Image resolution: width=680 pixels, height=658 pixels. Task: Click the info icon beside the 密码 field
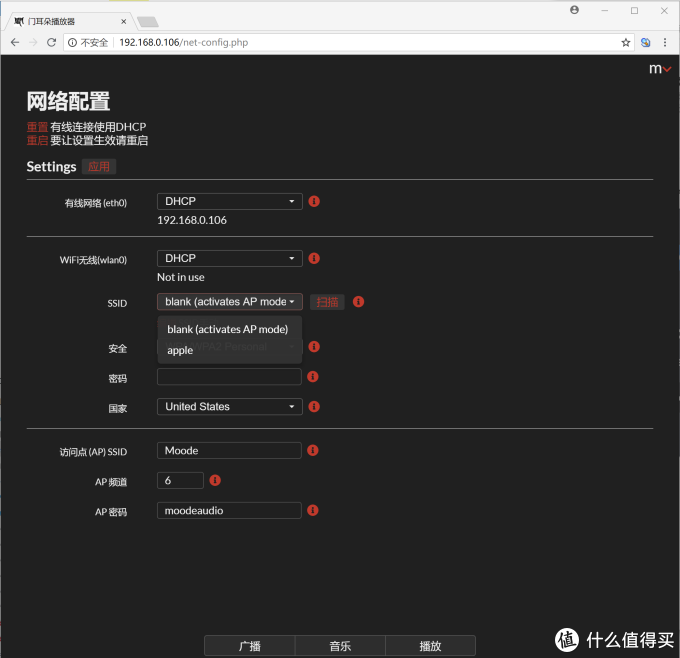click(x=313, y=376)
